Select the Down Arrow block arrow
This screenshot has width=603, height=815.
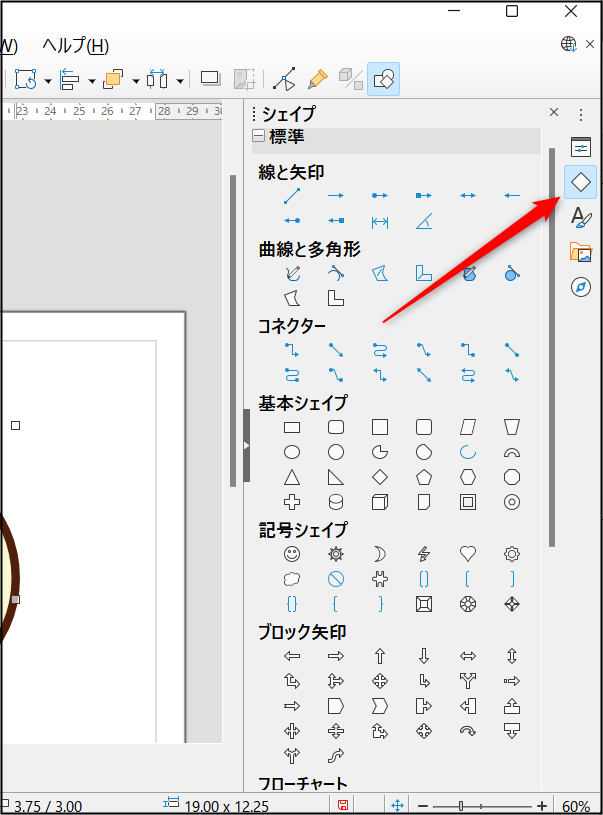click(x=424, y=656)
